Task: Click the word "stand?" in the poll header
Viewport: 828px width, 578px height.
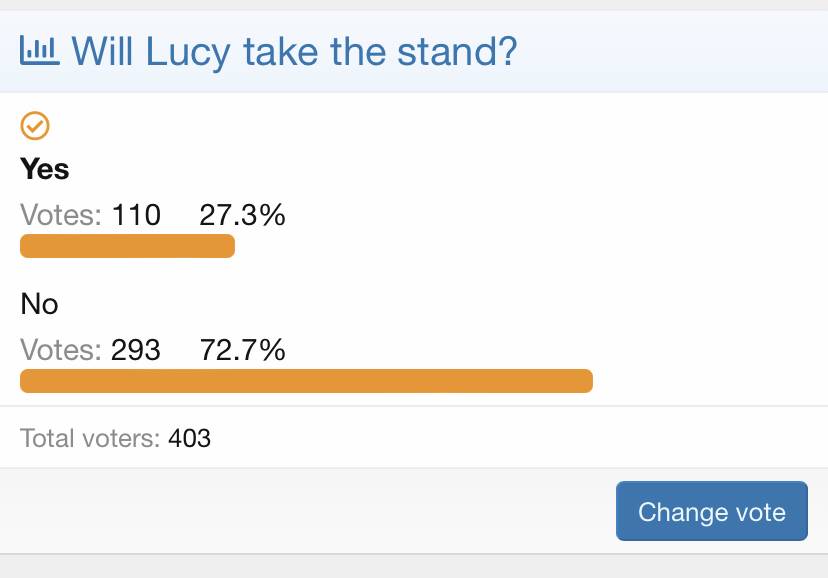Action: point(457,52)
